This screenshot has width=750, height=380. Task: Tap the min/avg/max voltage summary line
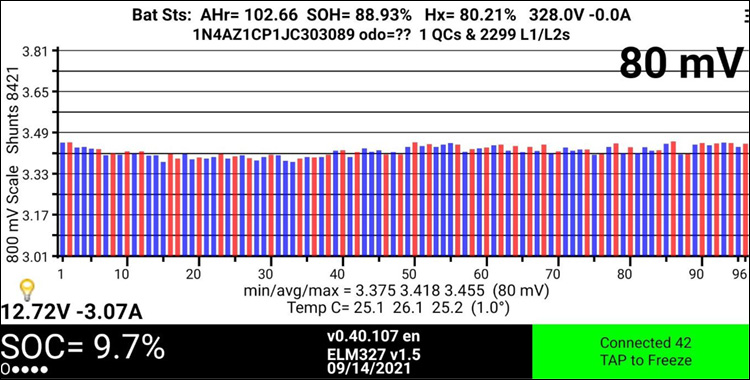point(396,291)
